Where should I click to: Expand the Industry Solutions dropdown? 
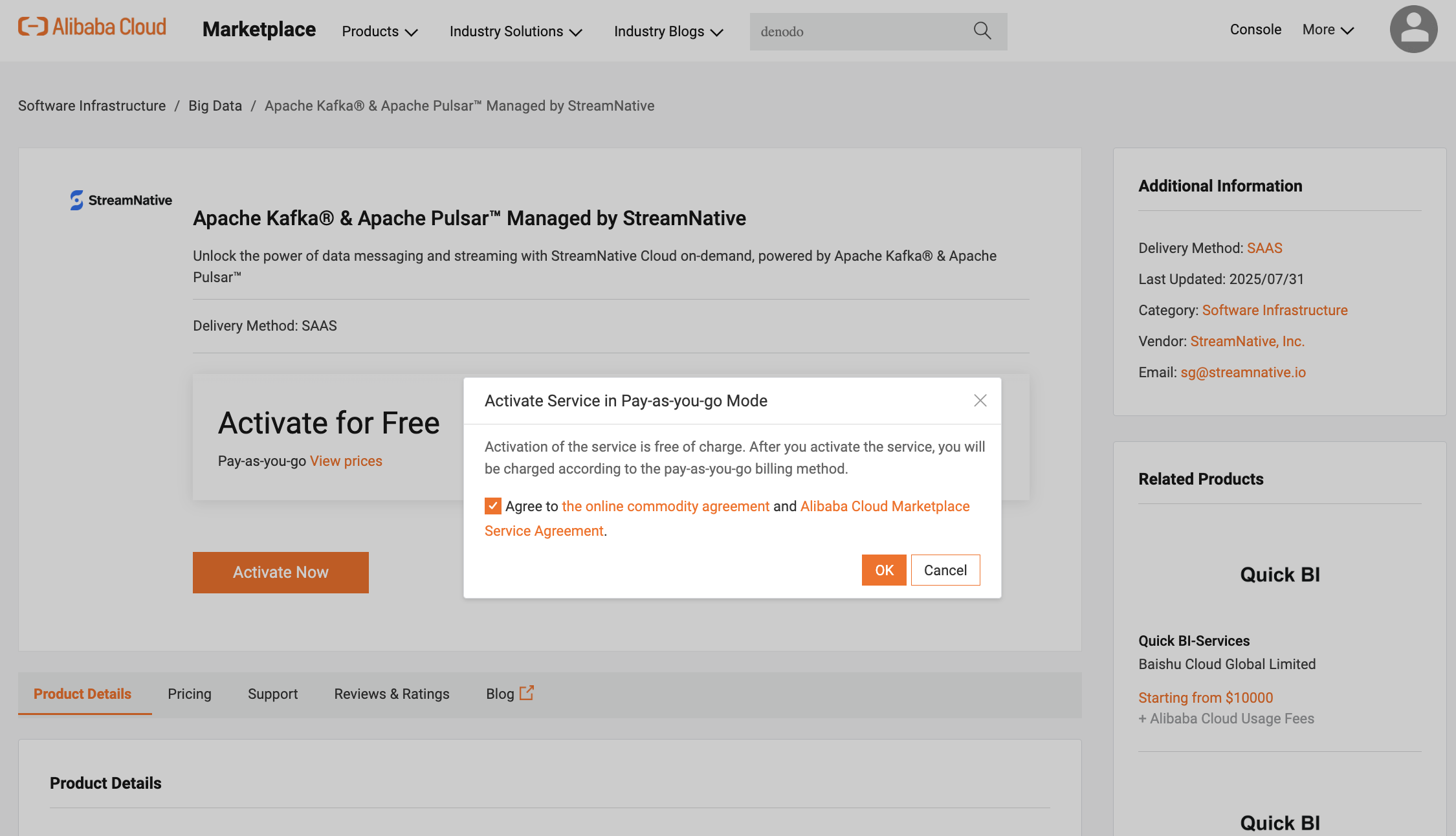point(516,31)
